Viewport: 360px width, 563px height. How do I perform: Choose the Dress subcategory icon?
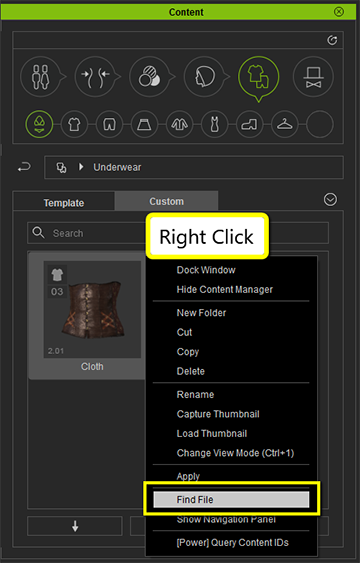coord(214,125)
